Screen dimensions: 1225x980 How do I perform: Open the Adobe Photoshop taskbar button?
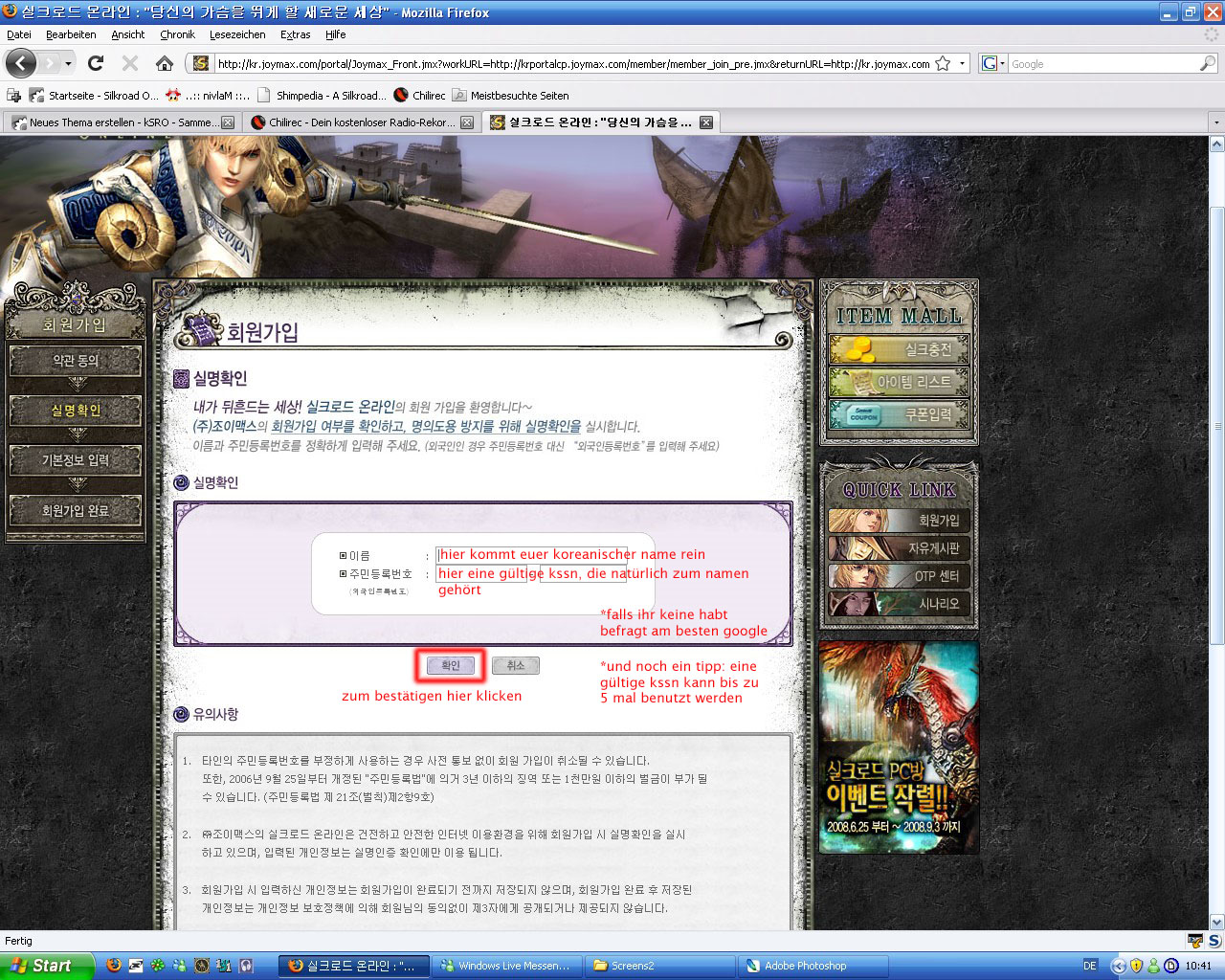pyautogui.click(x=804, y=966)
